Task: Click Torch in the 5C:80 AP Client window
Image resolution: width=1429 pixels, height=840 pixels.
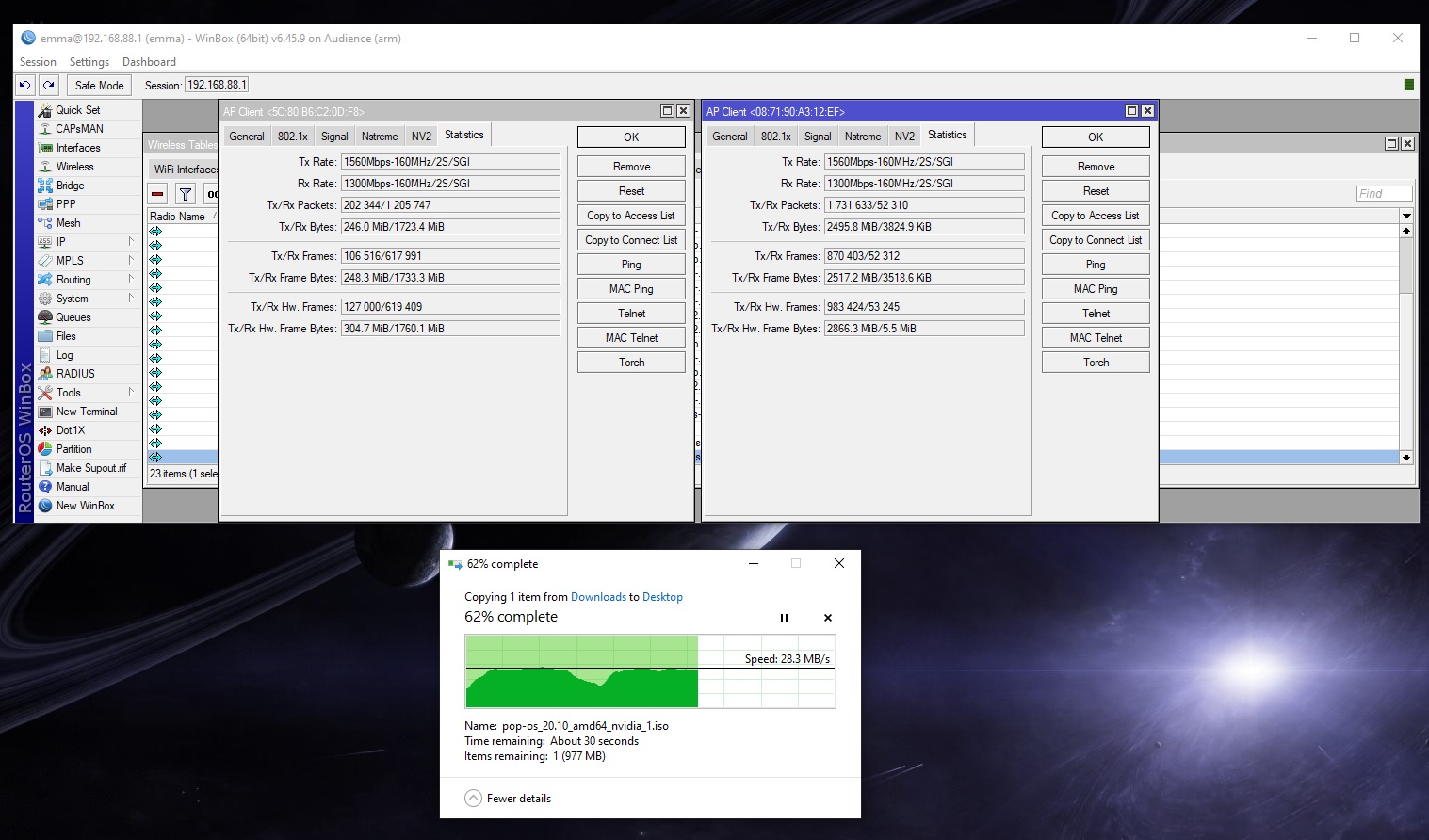Action: coord(631,363)
